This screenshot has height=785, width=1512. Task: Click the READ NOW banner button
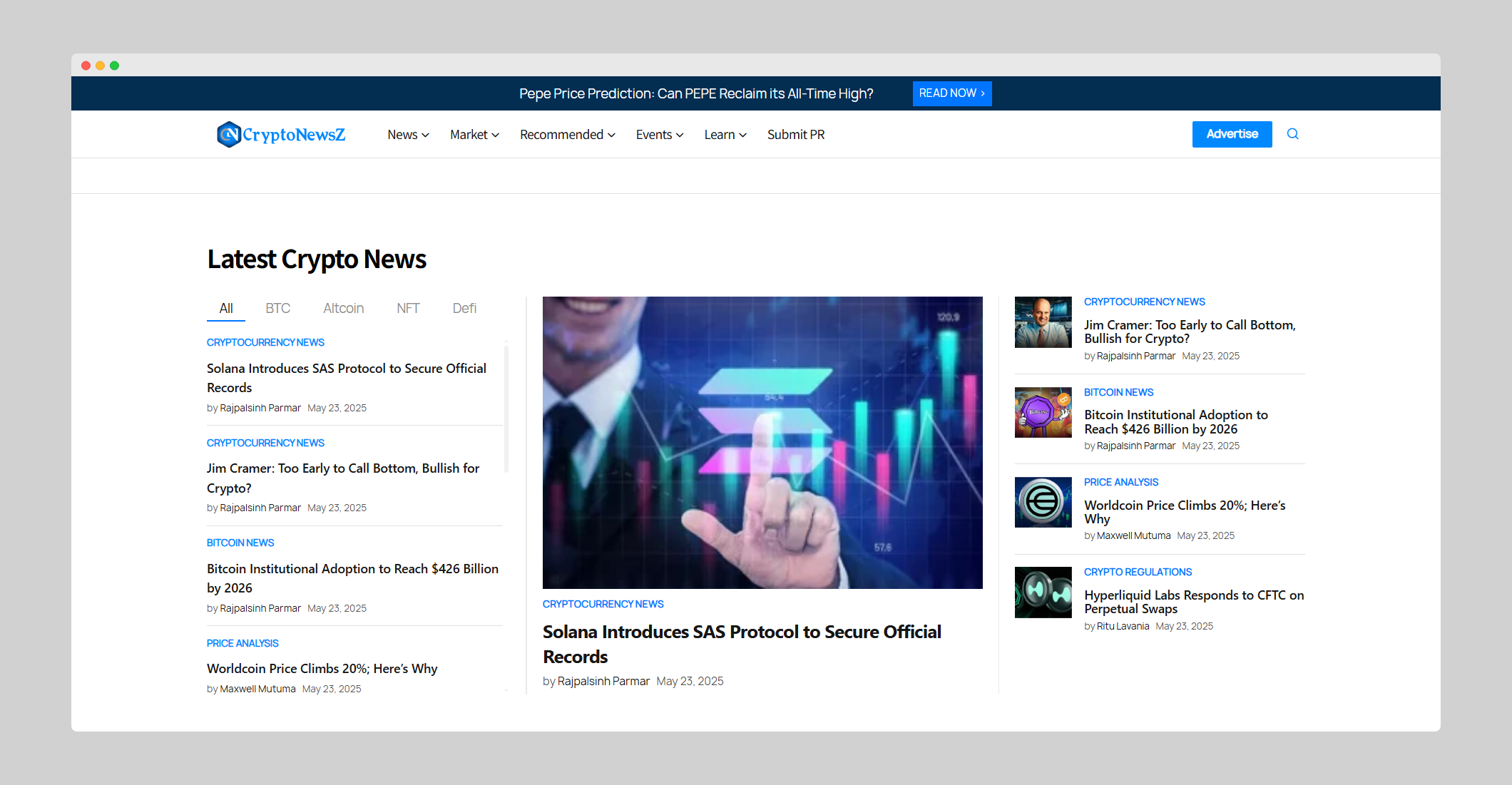(951, 93)
